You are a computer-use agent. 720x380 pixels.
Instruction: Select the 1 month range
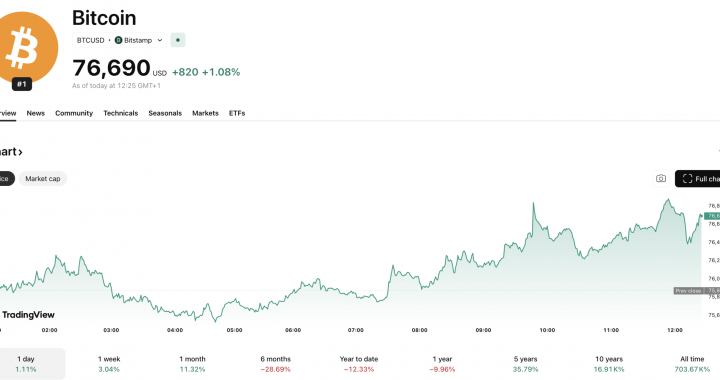(192, 364)
